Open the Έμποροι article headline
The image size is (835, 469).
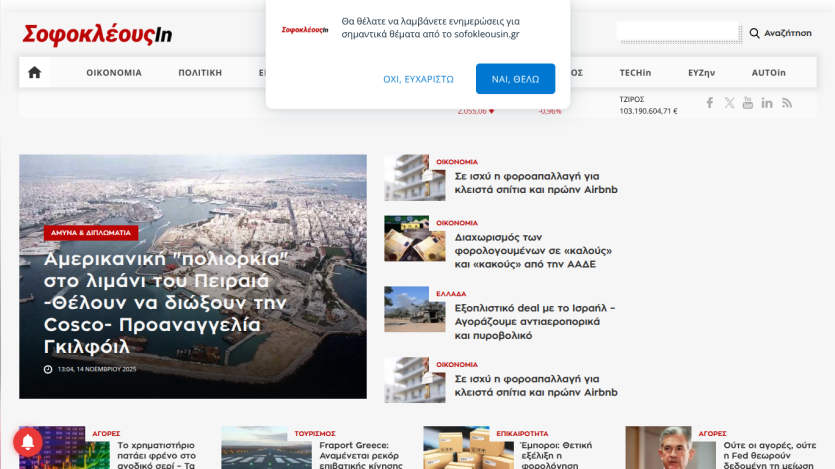coord(556,455)
